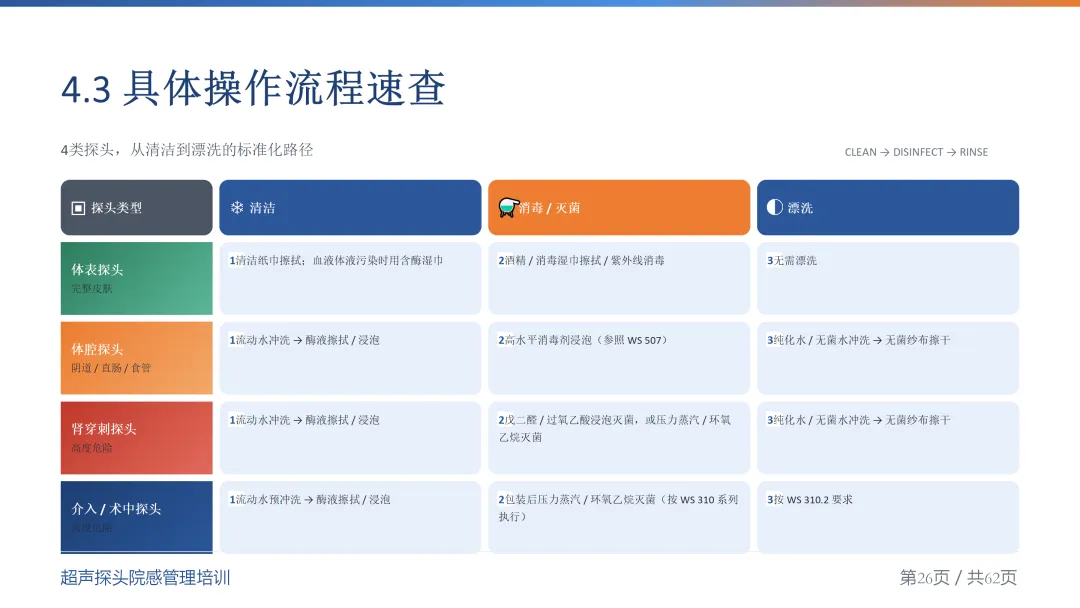Viewport: 1080px width, 608px height.
Task: Click cell 高水平消毒剂浸泡（参照 WS 507）
Action: tap(619, 358)
